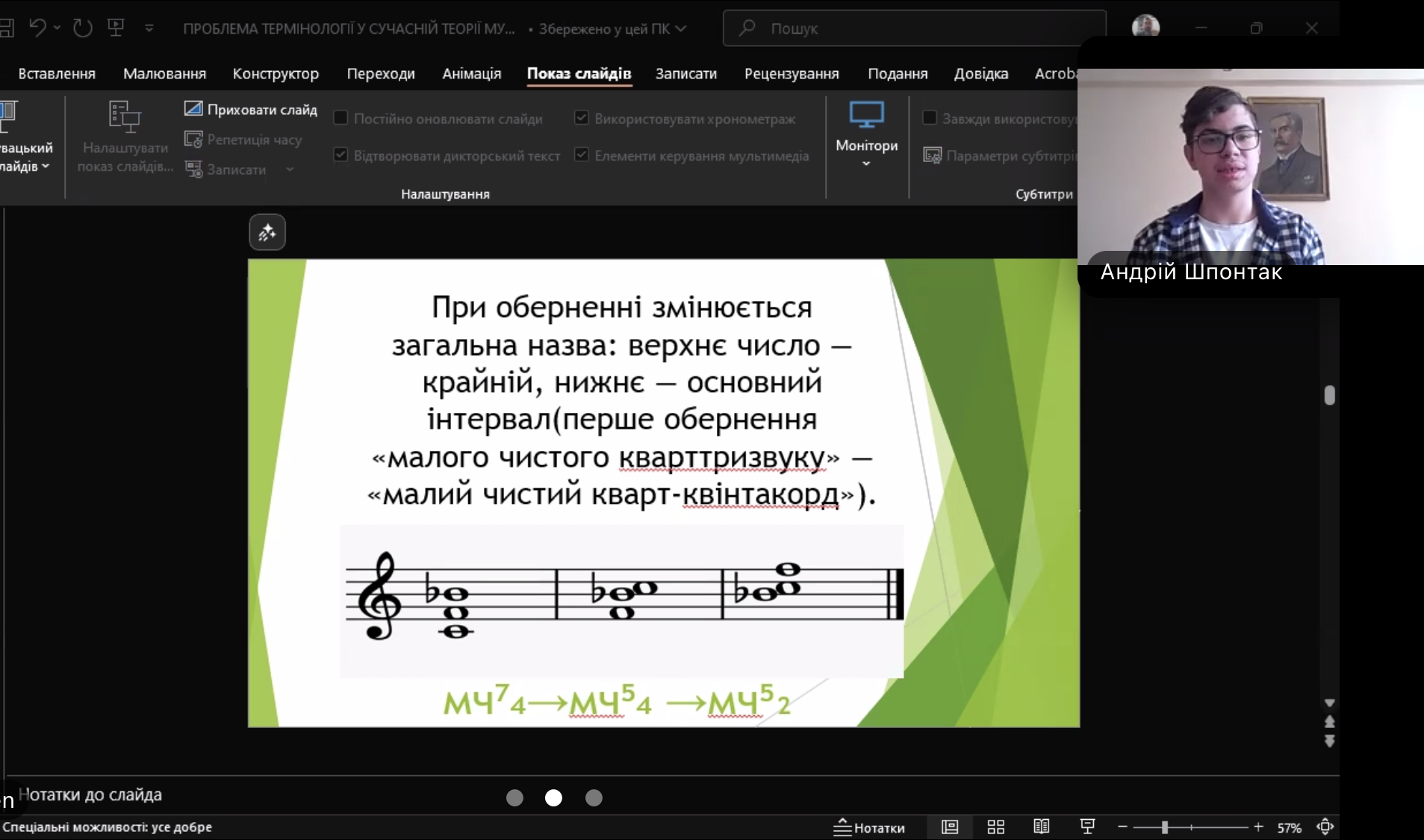Open the Подання tab
The image size is (1424, 840).
click(898, 73)
